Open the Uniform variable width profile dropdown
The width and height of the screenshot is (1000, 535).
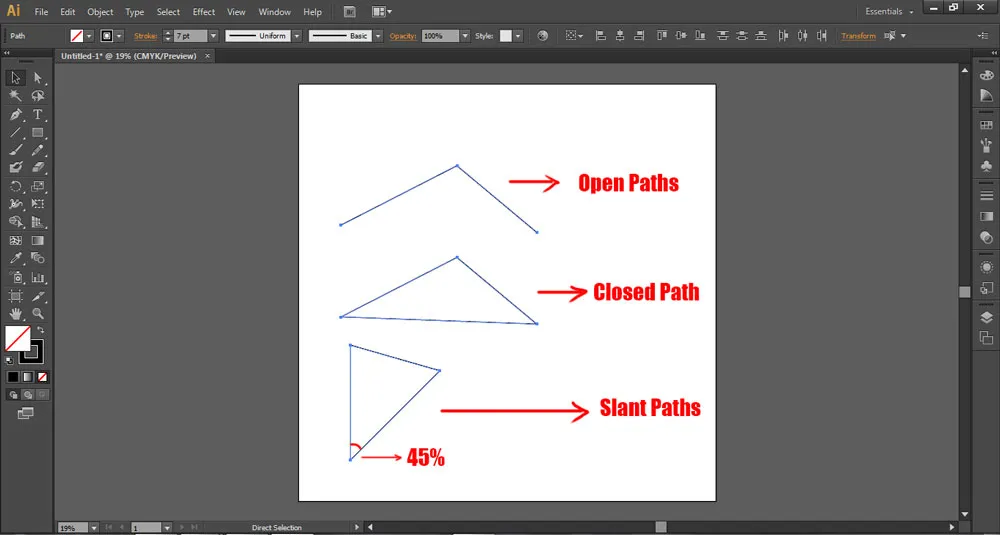(x=297, y=36)
